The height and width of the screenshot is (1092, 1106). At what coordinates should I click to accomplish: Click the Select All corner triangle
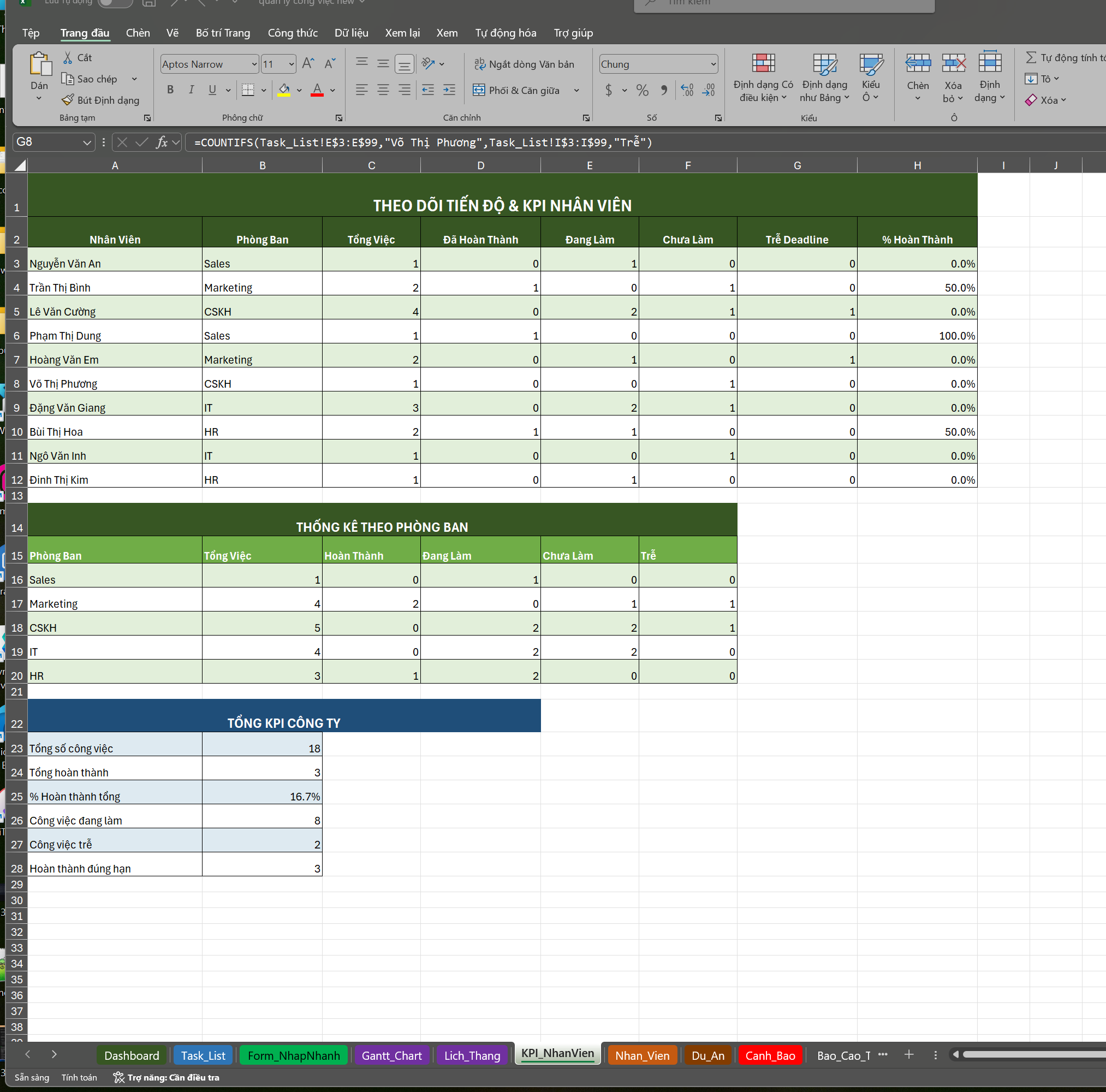tap(20, 165)
